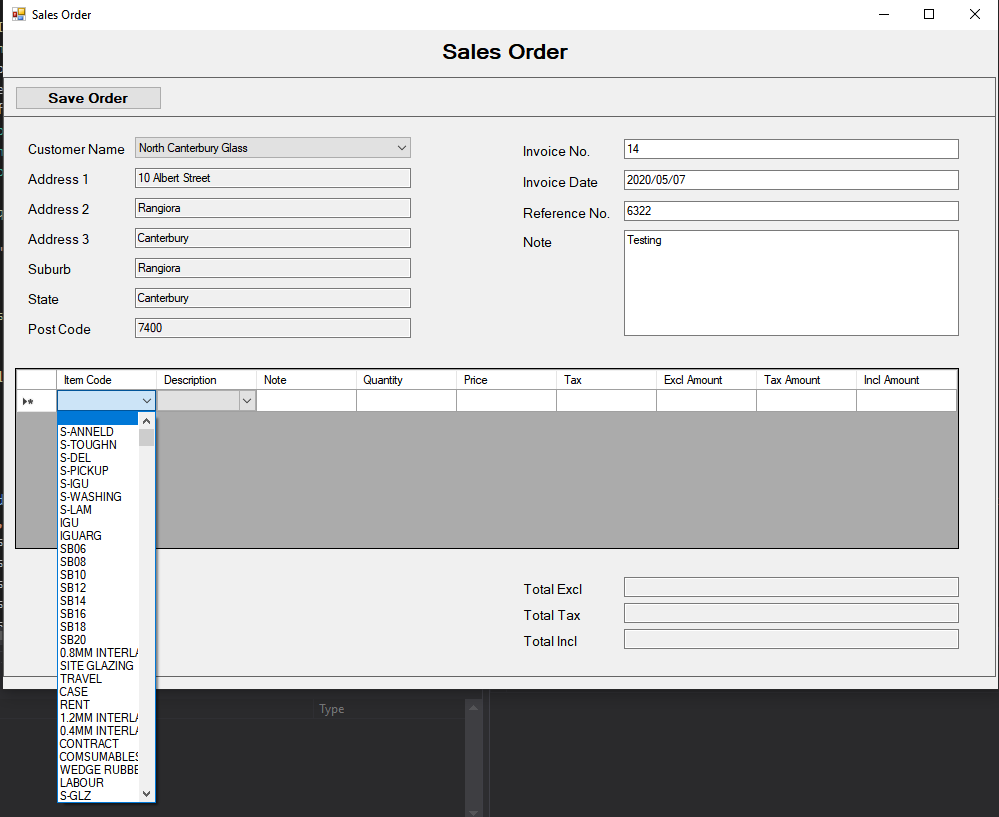Open the Description column dropdown
Screen dimensions: 999x817
pos(247,401)
